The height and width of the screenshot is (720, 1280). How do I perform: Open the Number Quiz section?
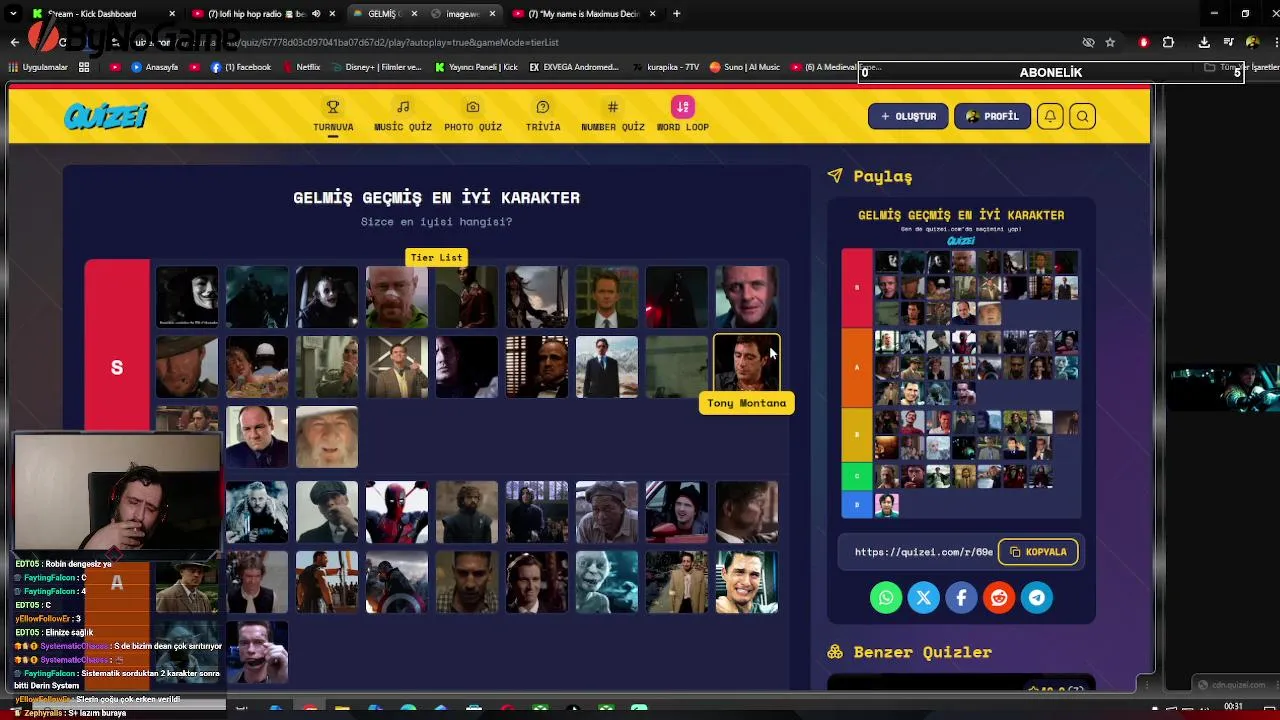click(613, 116)
